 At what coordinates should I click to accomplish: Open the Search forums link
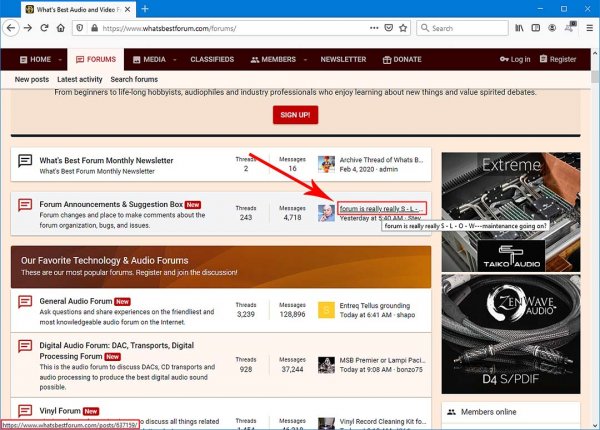tap(134, 80)
